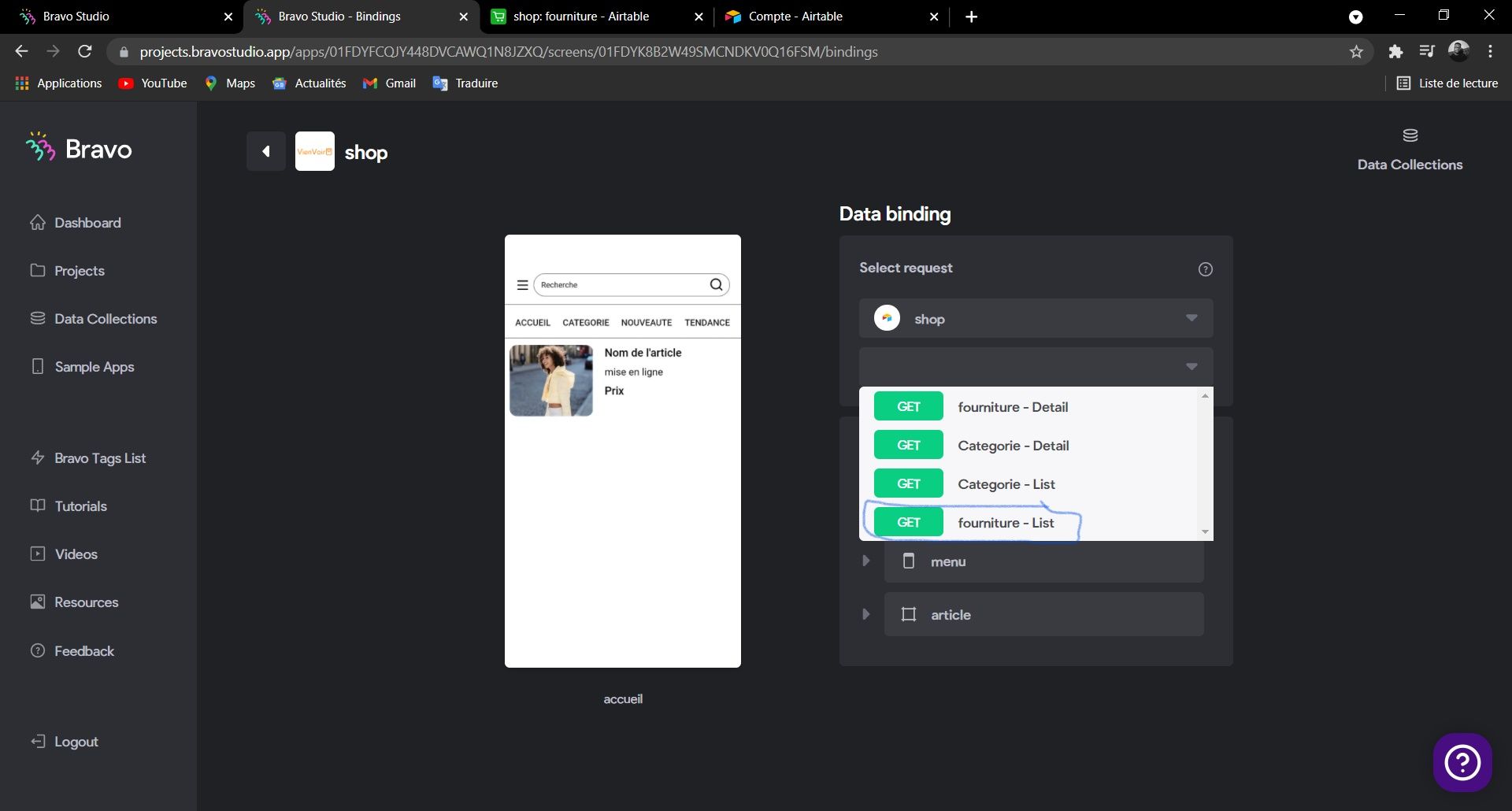Screen dimensions: 1512x811
Task: Click the Bravo logo
Action: click(79, 148)
